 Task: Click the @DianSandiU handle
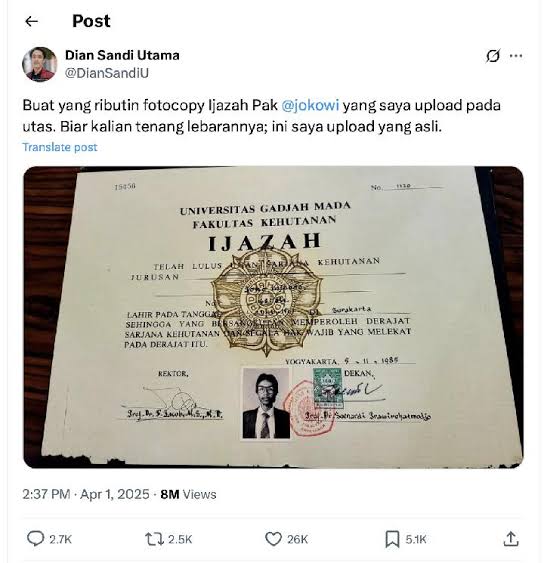[107, 73]
